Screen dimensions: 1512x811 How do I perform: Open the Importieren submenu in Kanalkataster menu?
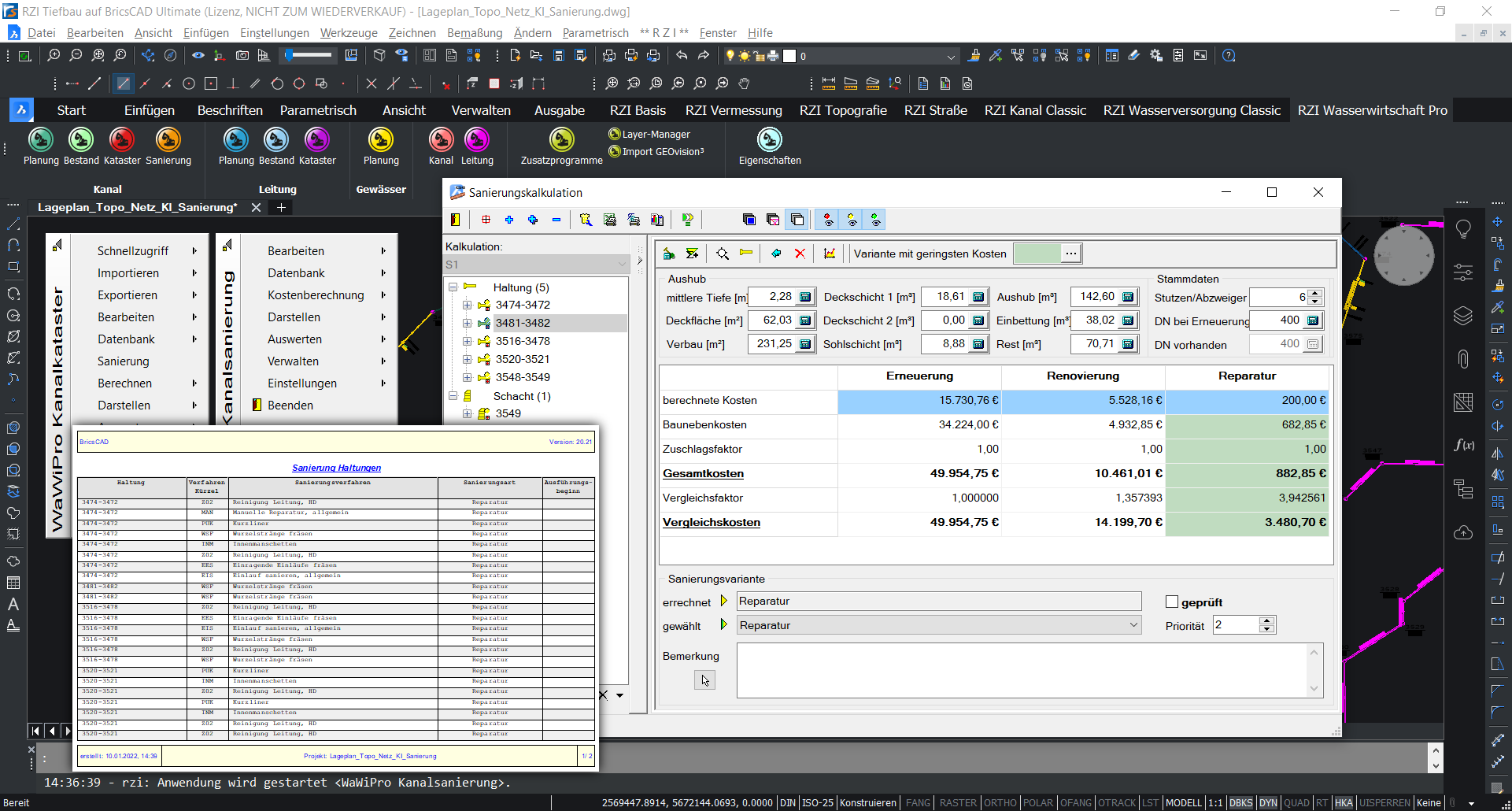pyautogui.click(x=128, y=273)
